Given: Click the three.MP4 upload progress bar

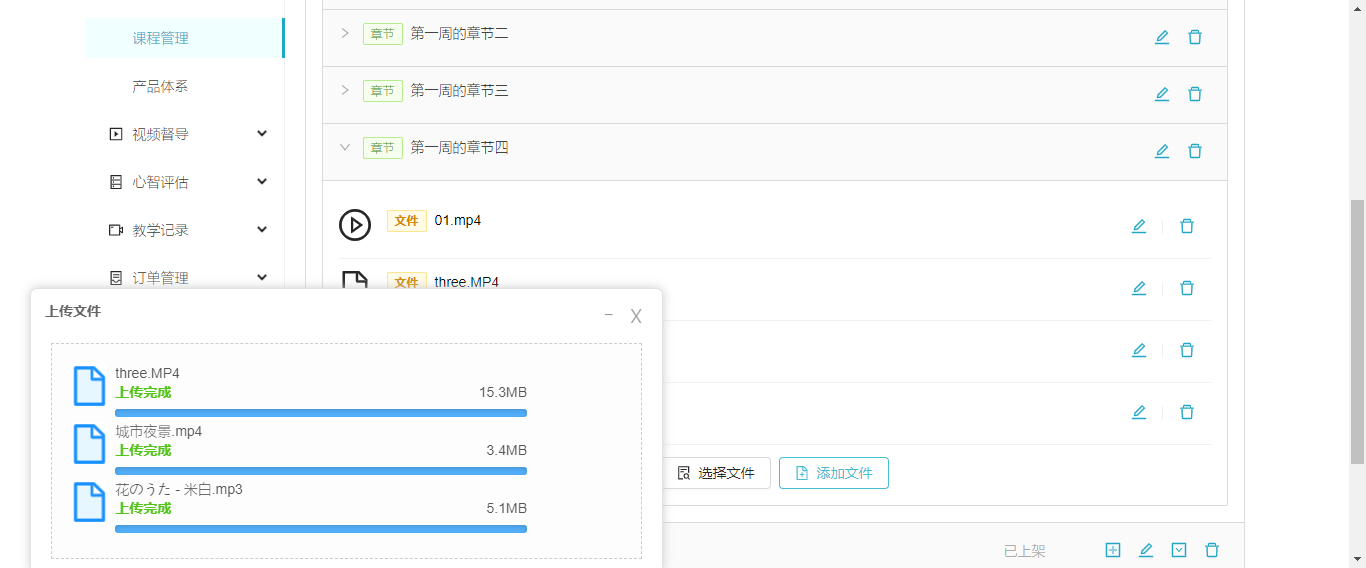Looking at the screenshot, I should (321, 412).
